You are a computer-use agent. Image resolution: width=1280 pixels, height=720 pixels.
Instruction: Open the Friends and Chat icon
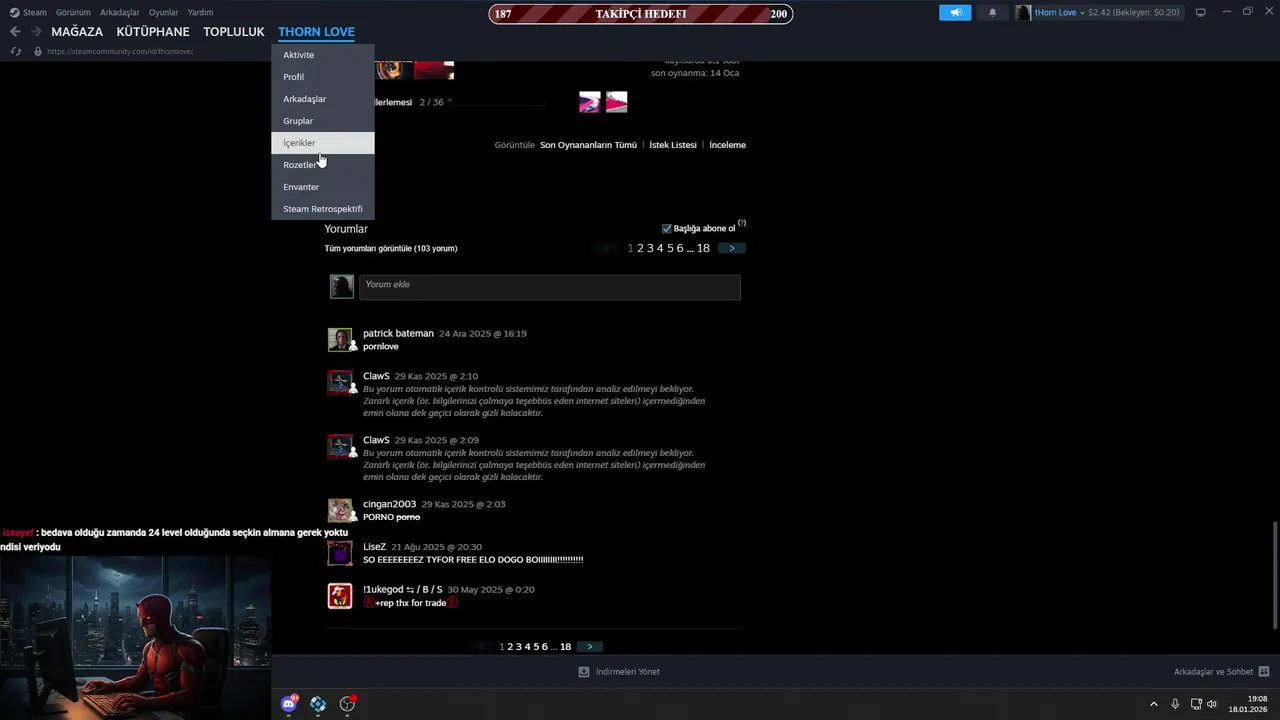point(1264,672)
